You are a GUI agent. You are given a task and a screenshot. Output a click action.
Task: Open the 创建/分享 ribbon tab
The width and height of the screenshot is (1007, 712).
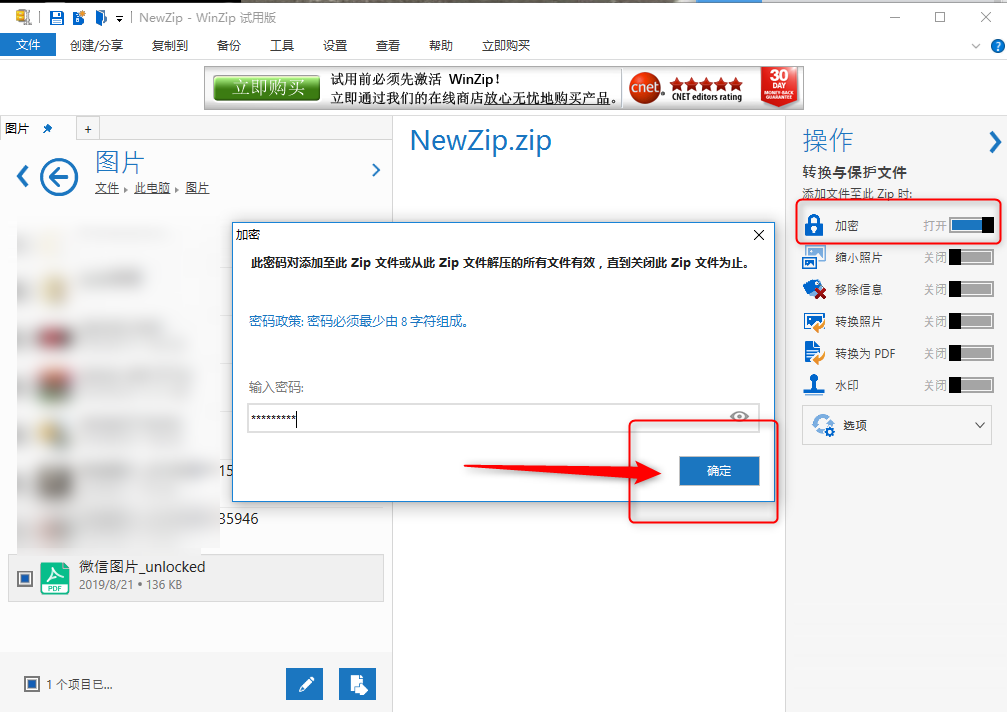[96, 46]
